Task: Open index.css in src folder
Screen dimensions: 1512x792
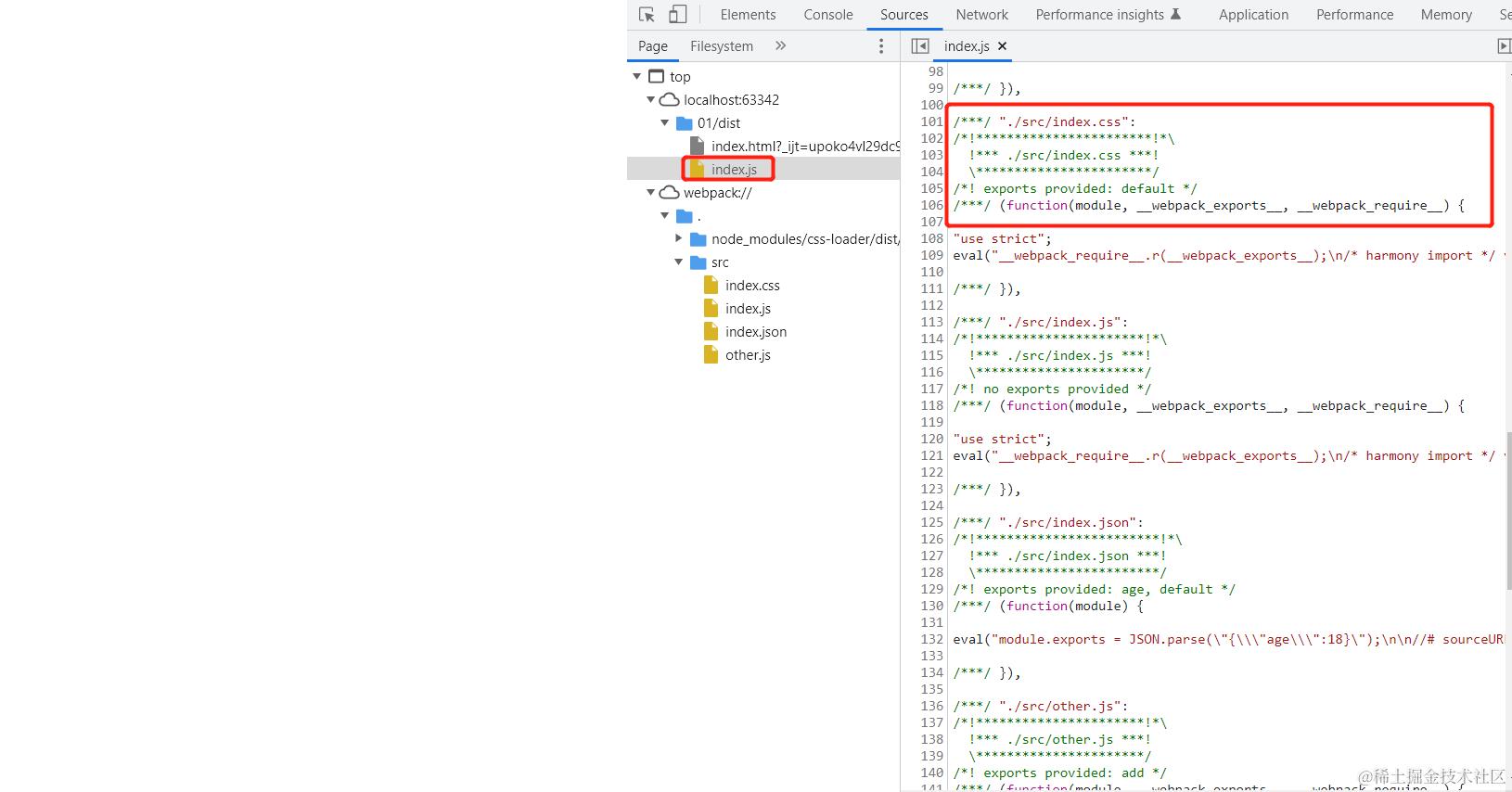Action: (752, 285)
